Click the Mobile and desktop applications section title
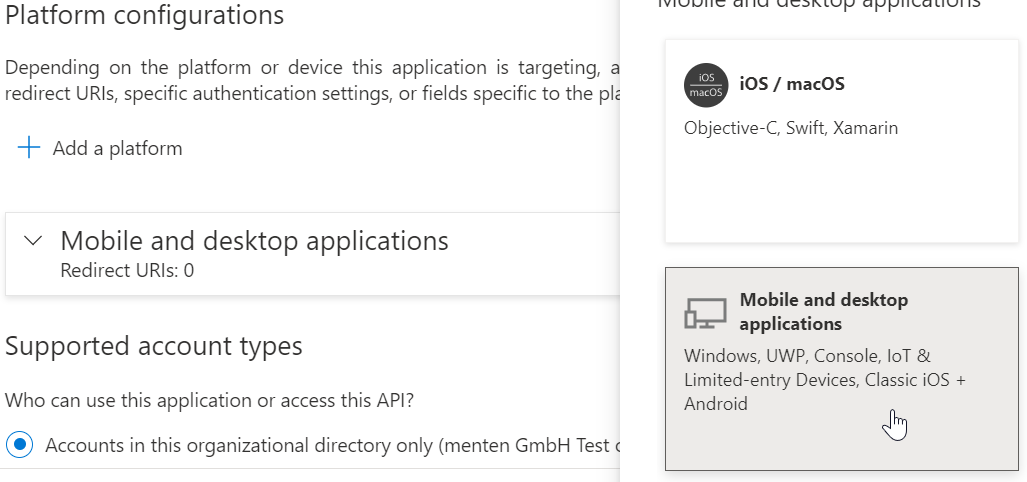 tap(254, 241)
